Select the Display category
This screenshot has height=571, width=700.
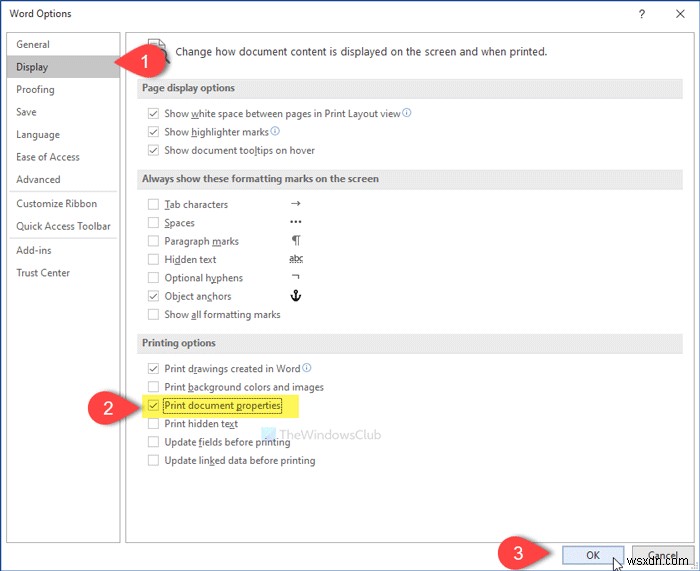click(63, 67)
